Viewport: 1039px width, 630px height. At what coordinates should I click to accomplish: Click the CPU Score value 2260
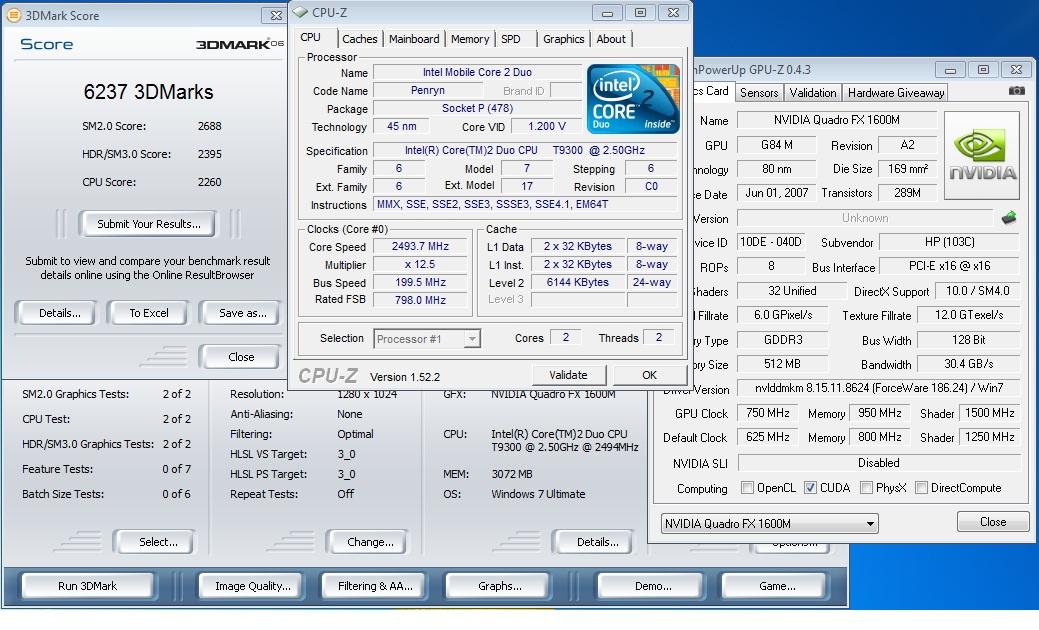pos(209,182)
